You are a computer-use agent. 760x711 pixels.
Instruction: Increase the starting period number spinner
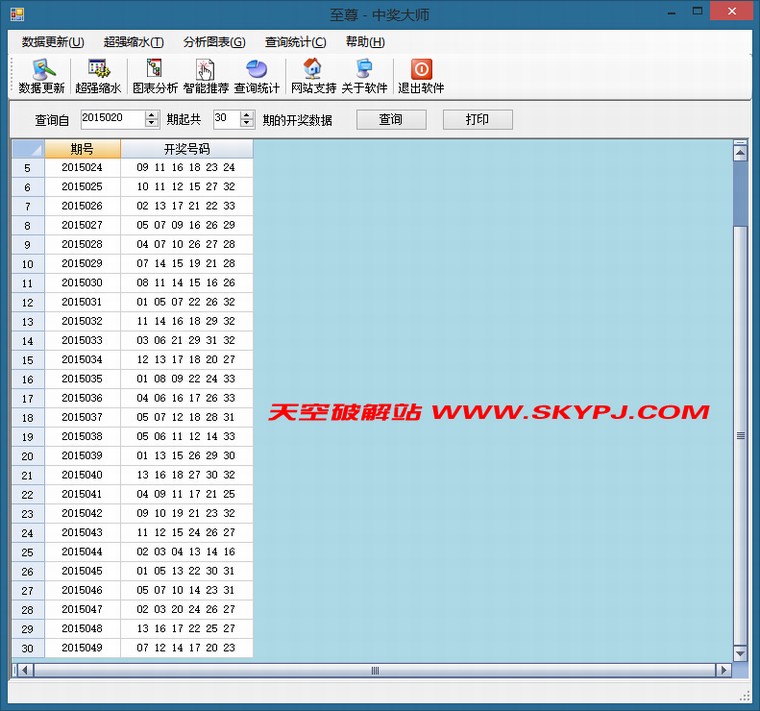point(152,115)
